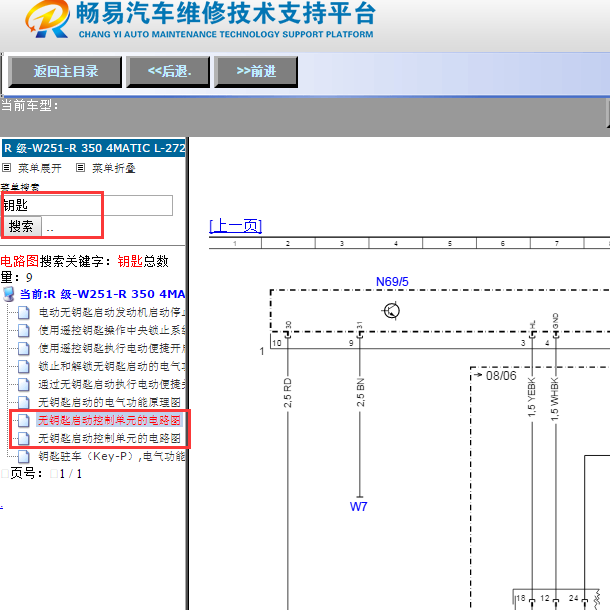
Task: Open the 上一页 previous page link
Action: coord(235,226)
